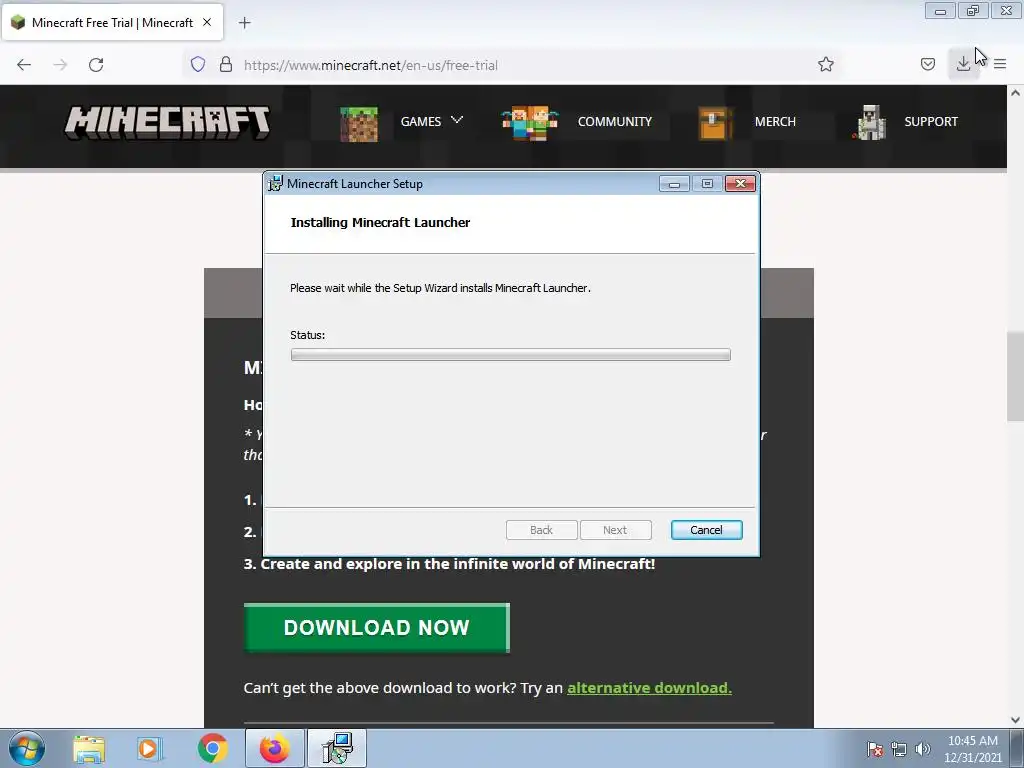
Task: Click the iron golem Support icon
Action: tap(869, 123)
